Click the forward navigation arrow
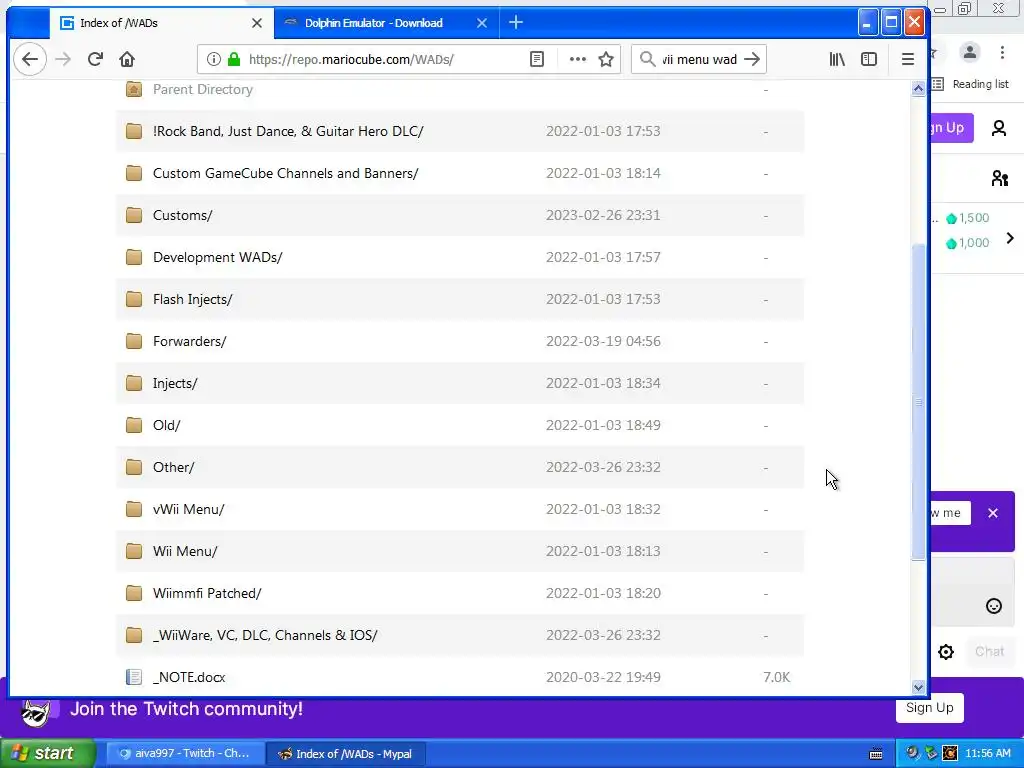Viewport: 1024px width, 768px height. click(x=63, y=59)
